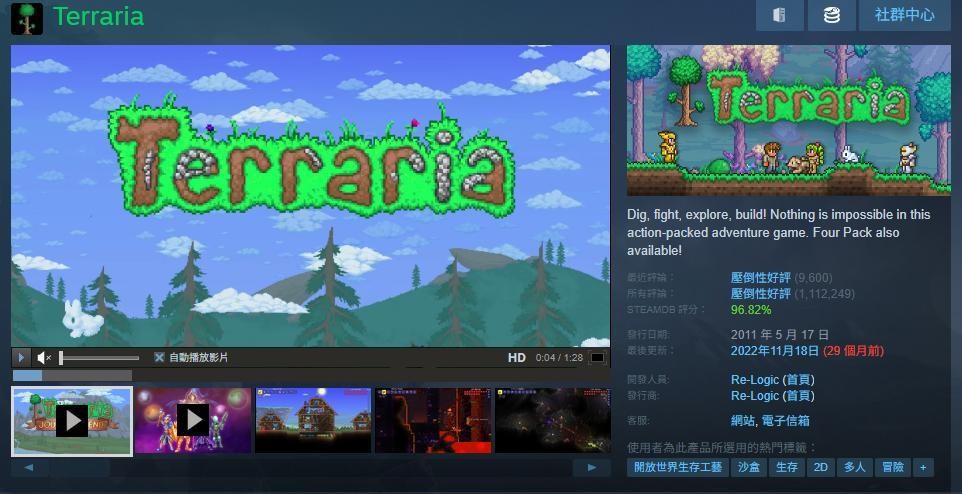Image resolution: width=962 pixels, height=494 pixels.
Task: Click the game description paragraph
Action: point(779,233)
